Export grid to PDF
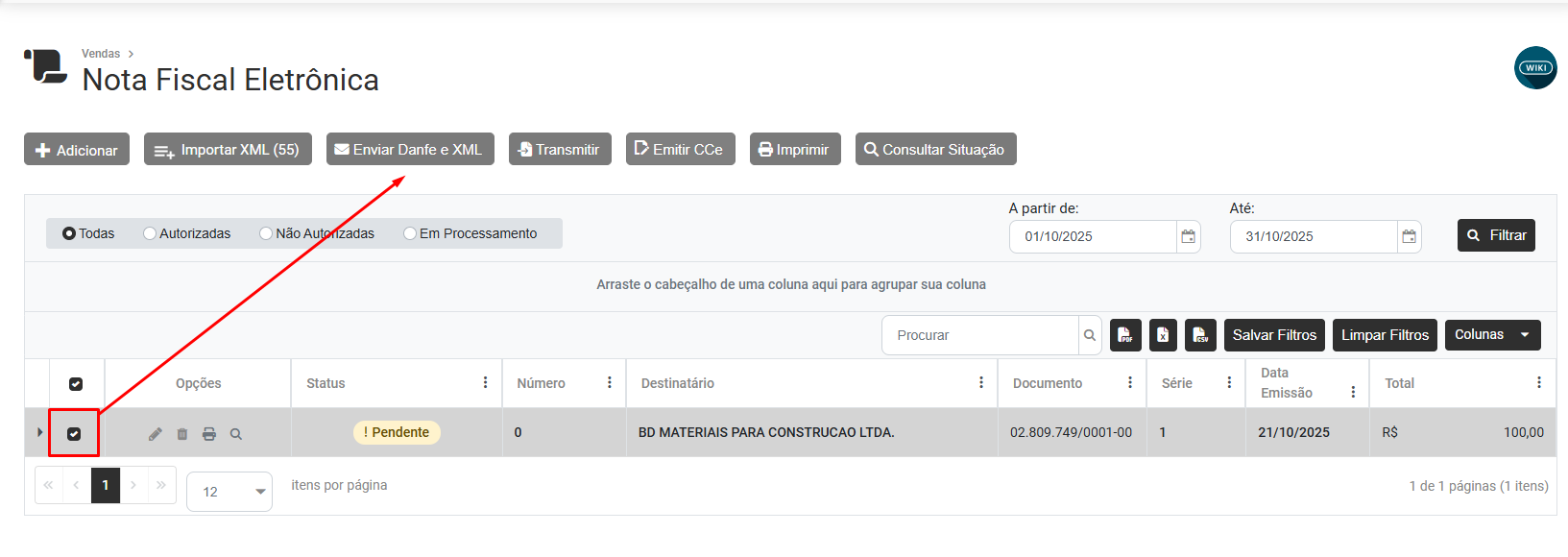This screenshot has height=557, width=1568. 1125,335
